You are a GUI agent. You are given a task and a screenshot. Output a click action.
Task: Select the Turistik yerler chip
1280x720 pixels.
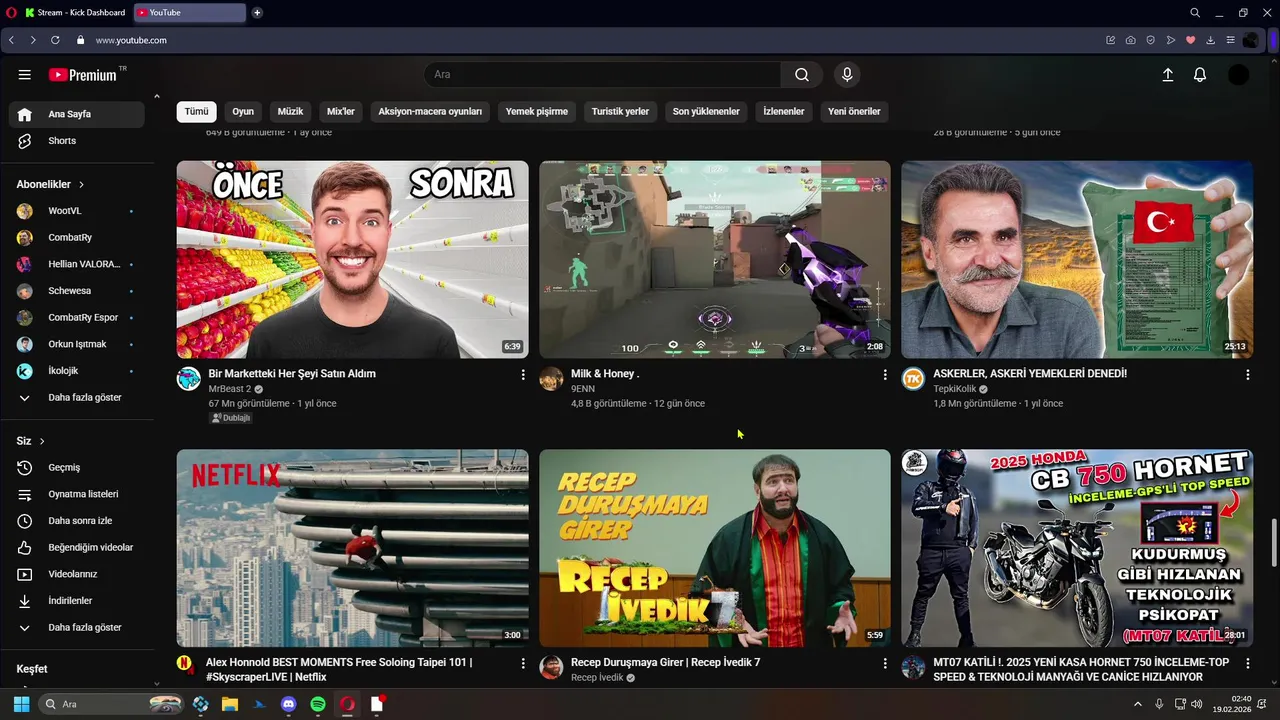click(620, 111)
